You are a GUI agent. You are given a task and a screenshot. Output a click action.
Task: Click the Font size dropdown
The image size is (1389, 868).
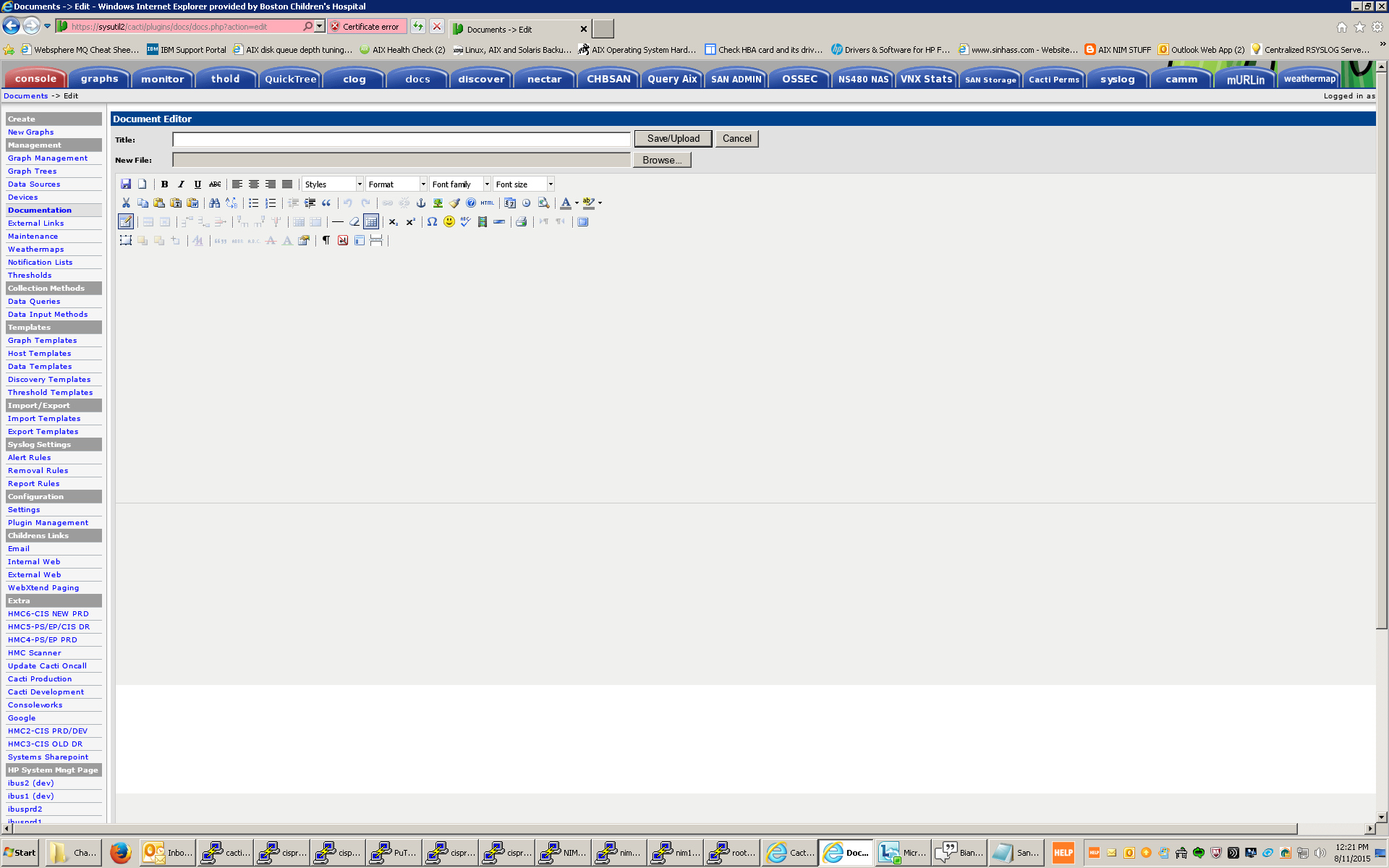pos(524,184)
